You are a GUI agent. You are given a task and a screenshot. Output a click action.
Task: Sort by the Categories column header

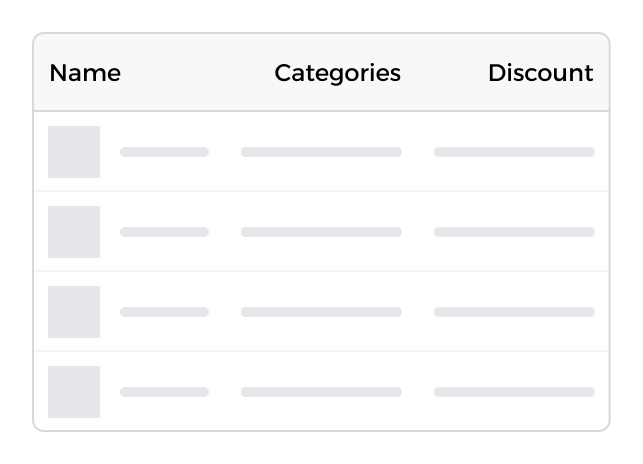coord(337,73)
